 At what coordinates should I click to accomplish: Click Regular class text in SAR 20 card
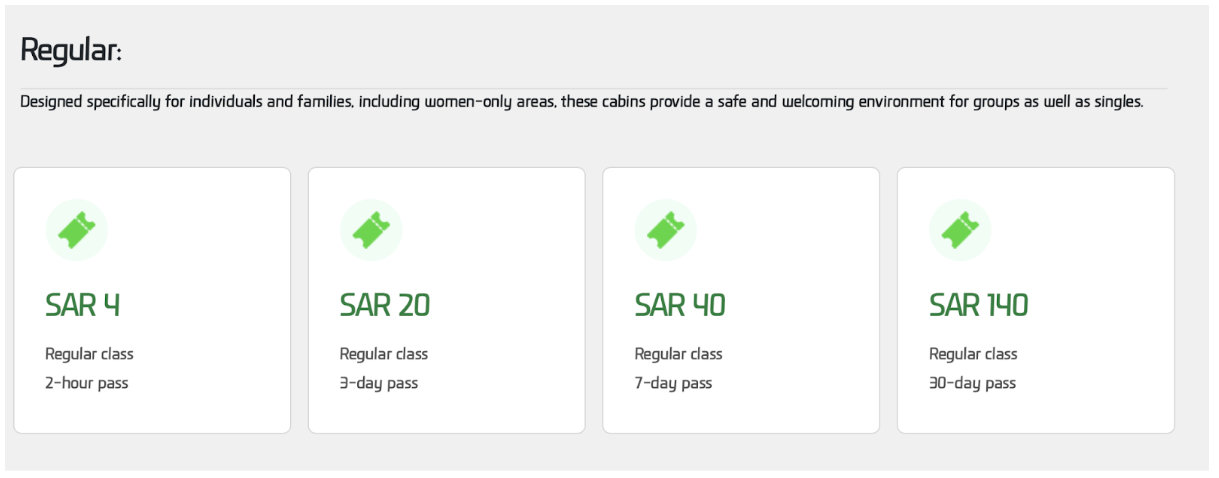384,354
